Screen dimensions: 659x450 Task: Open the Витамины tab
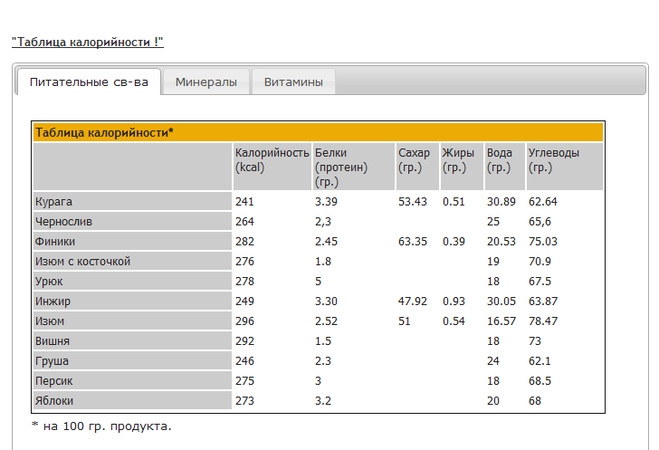(293, 82)
